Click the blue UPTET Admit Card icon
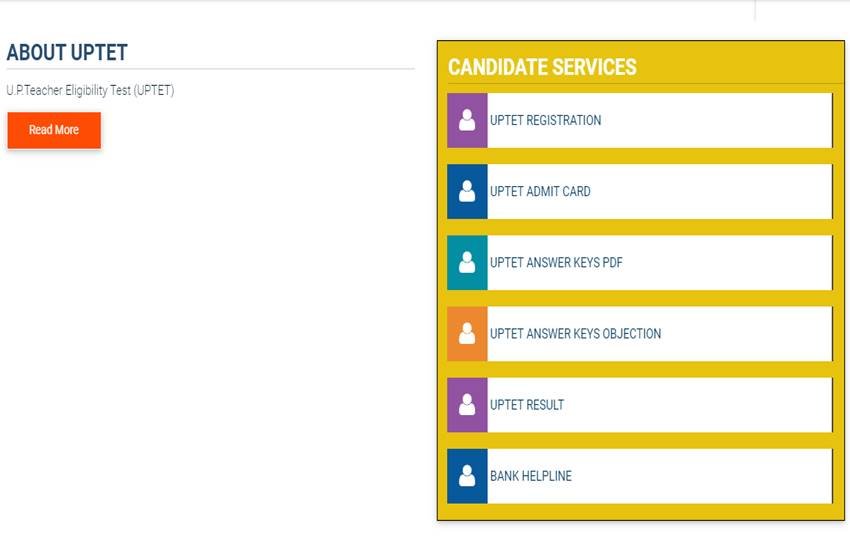Image resolution: width=850 pixels, height=550 pixels. (x=467, y=191)
